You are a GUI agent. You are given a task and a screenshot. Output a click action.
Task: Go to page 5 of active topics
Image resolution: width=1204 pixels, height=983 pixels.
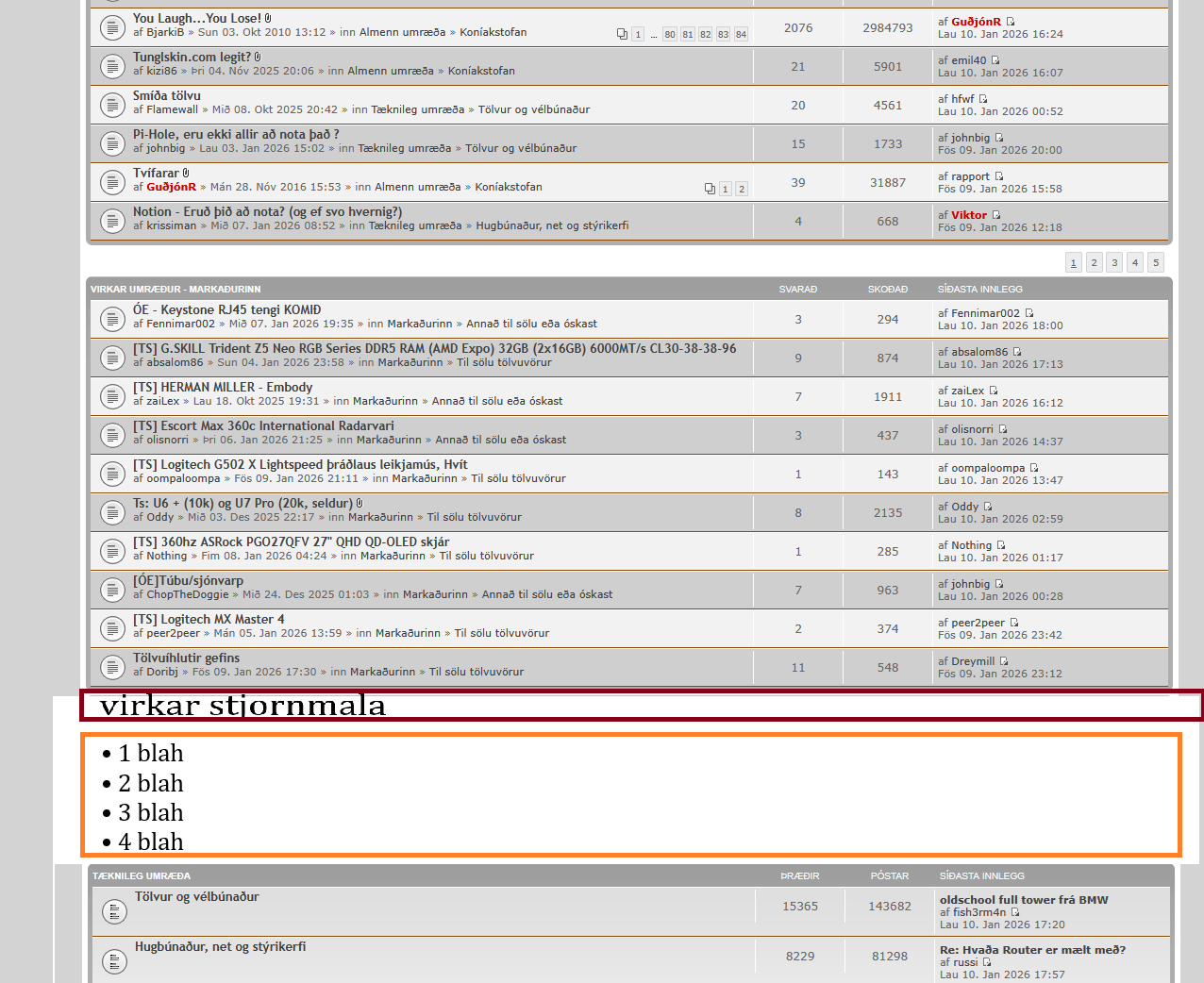1156,262
